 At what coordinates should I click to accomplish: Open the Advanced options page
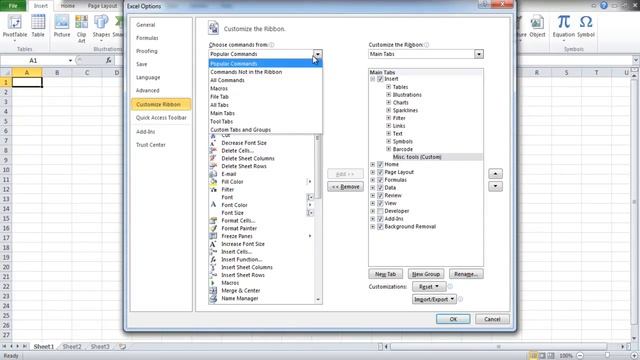coord(147,90)
